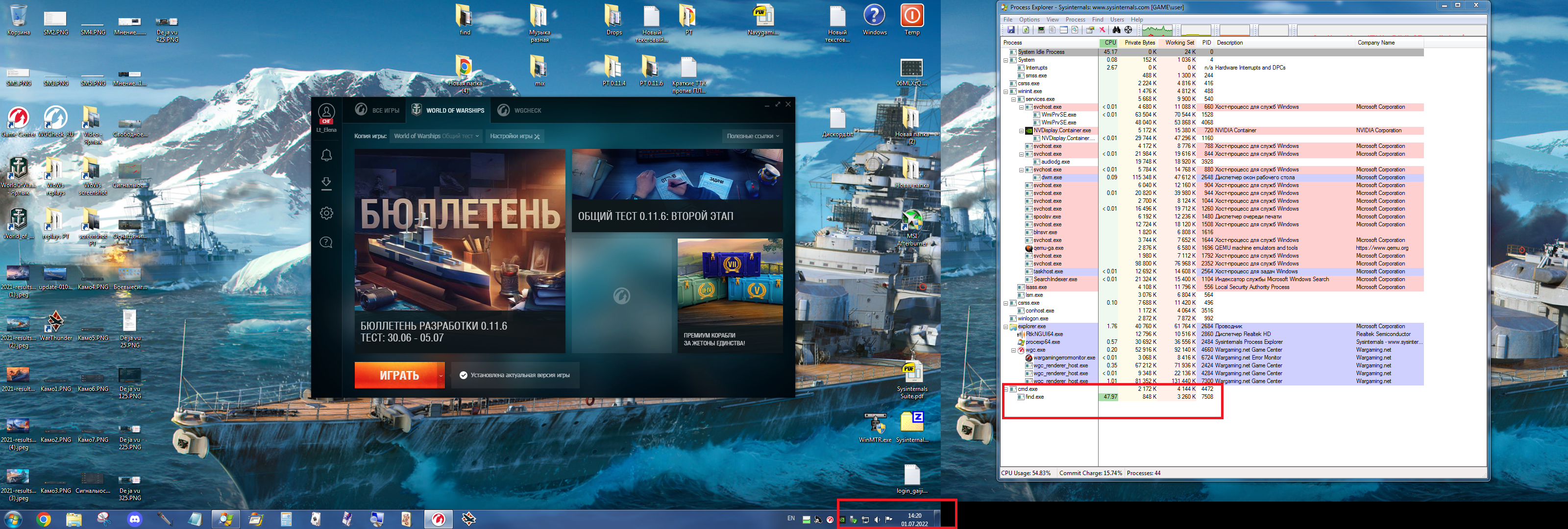Expand the Полезные ссылки dropdown
The height and width of the screenshot is (529, 1568).
click(752, 136)
